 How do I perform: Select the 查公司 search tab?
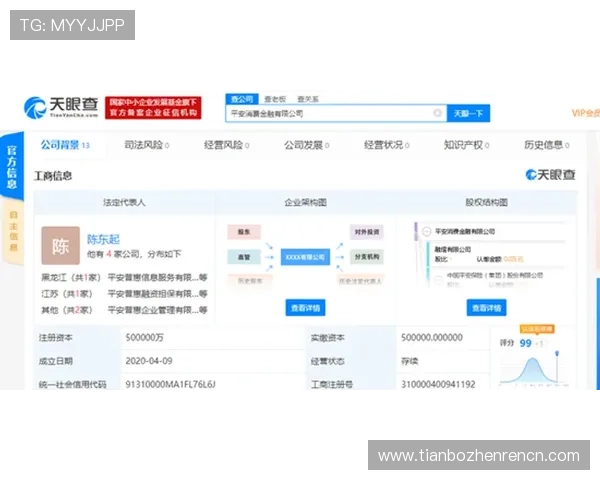[x=242, y=99]
